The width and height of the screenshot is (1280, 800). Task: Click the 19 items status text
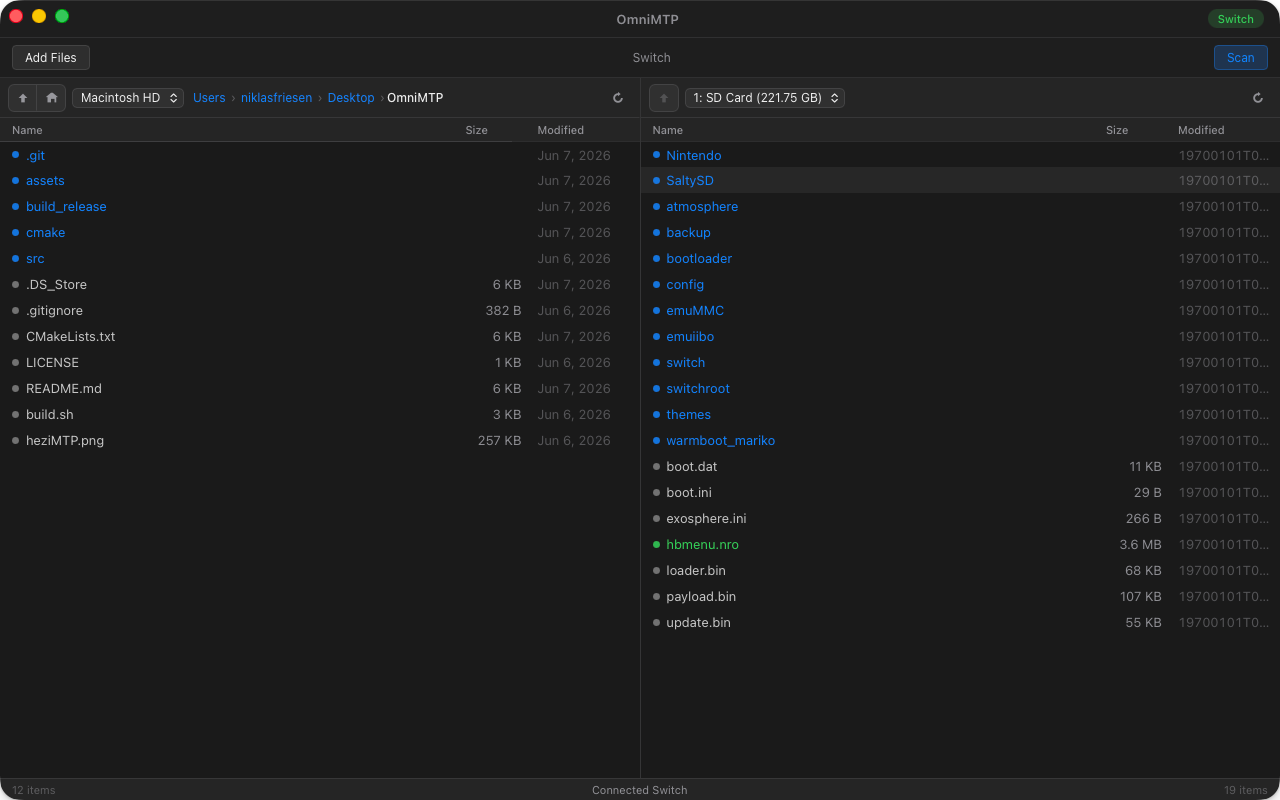pyautogui.click(x=1246, y=790)
